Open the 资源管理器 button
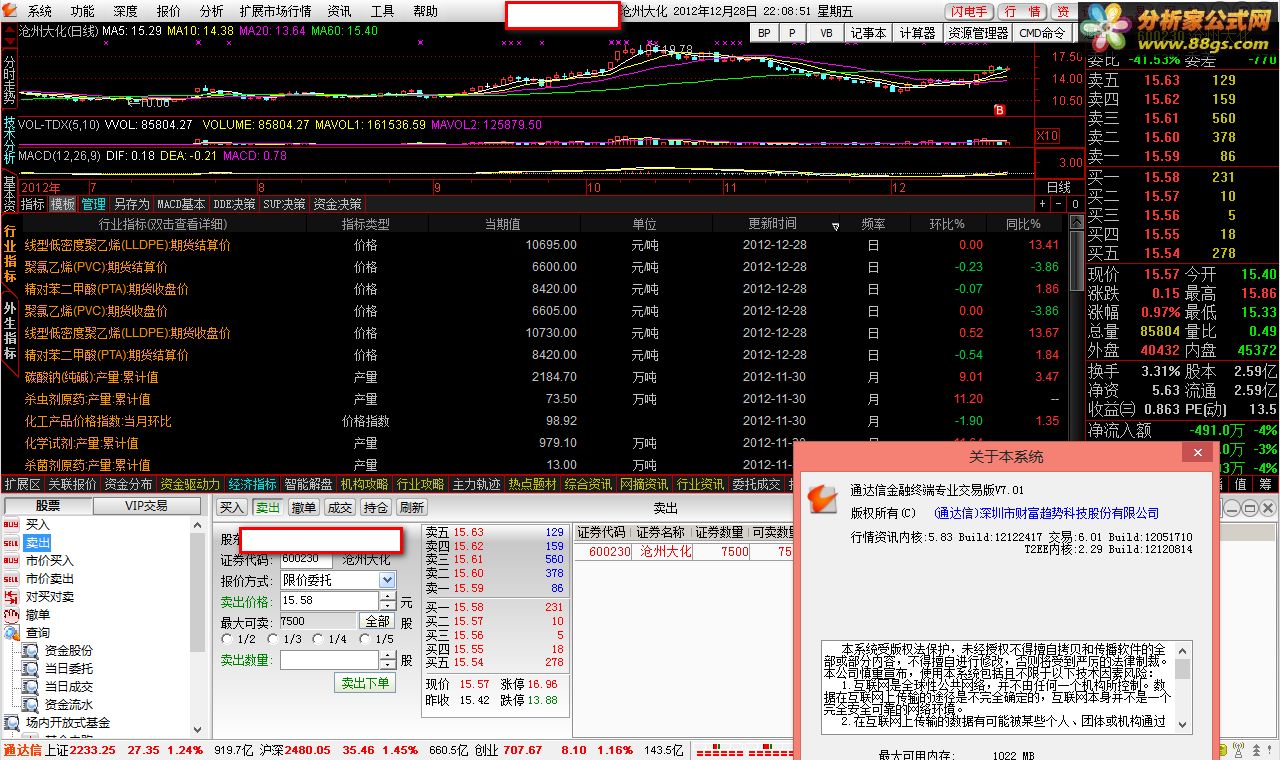Viewport: 1280px width, 760px height. [x=978, y=33]
